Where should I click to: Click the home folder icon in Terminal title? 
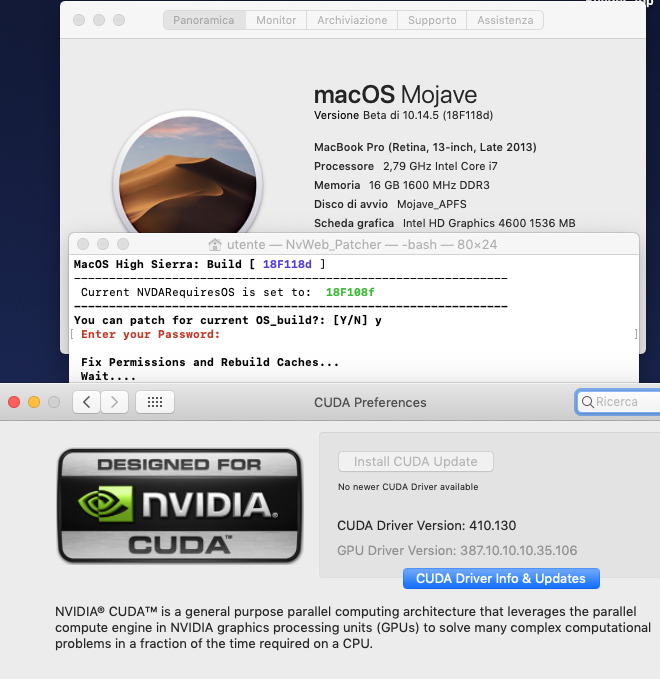(215, 245)
